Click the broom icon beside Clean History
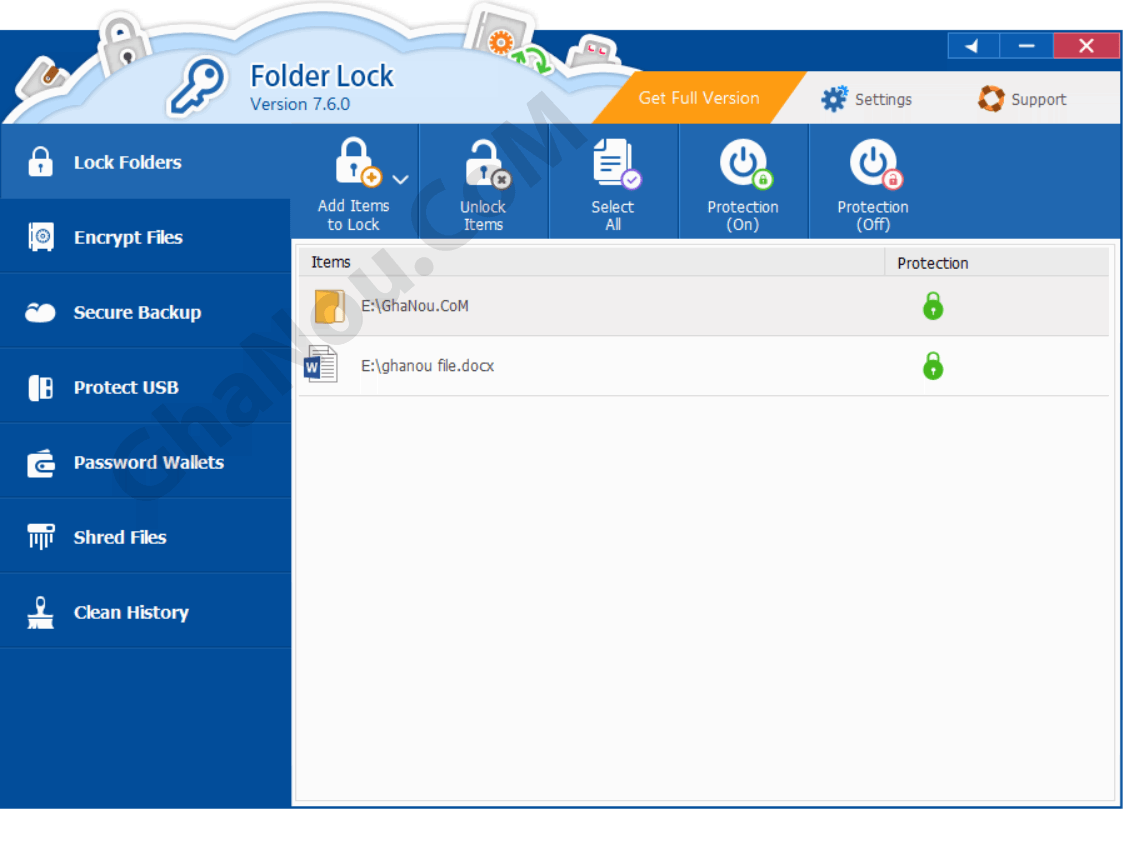Viewport: 1144px width, 855px height. point(40,613)
